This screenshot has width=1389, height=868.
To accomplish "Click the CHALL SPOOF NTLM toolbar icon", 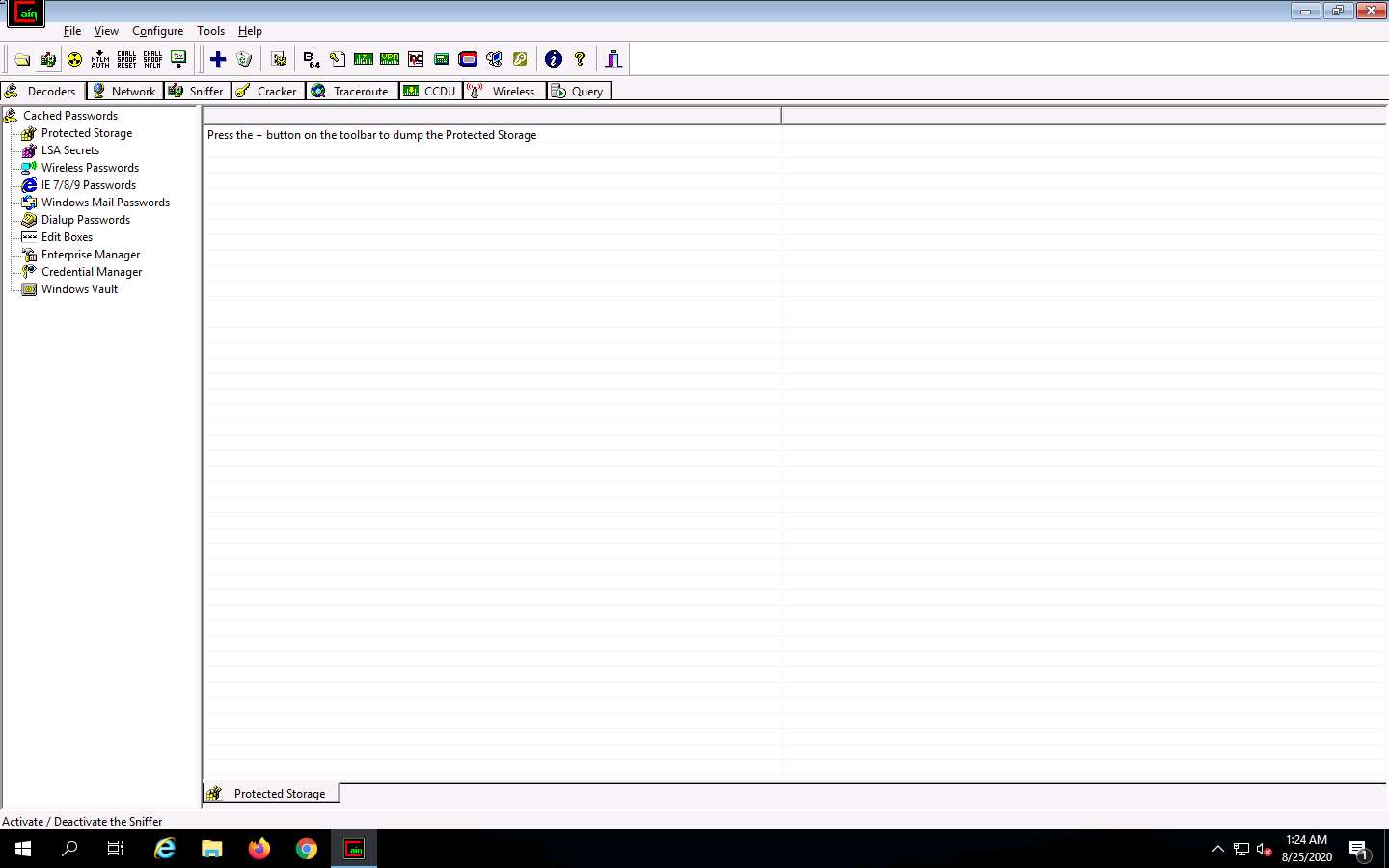I will [152, 60].
